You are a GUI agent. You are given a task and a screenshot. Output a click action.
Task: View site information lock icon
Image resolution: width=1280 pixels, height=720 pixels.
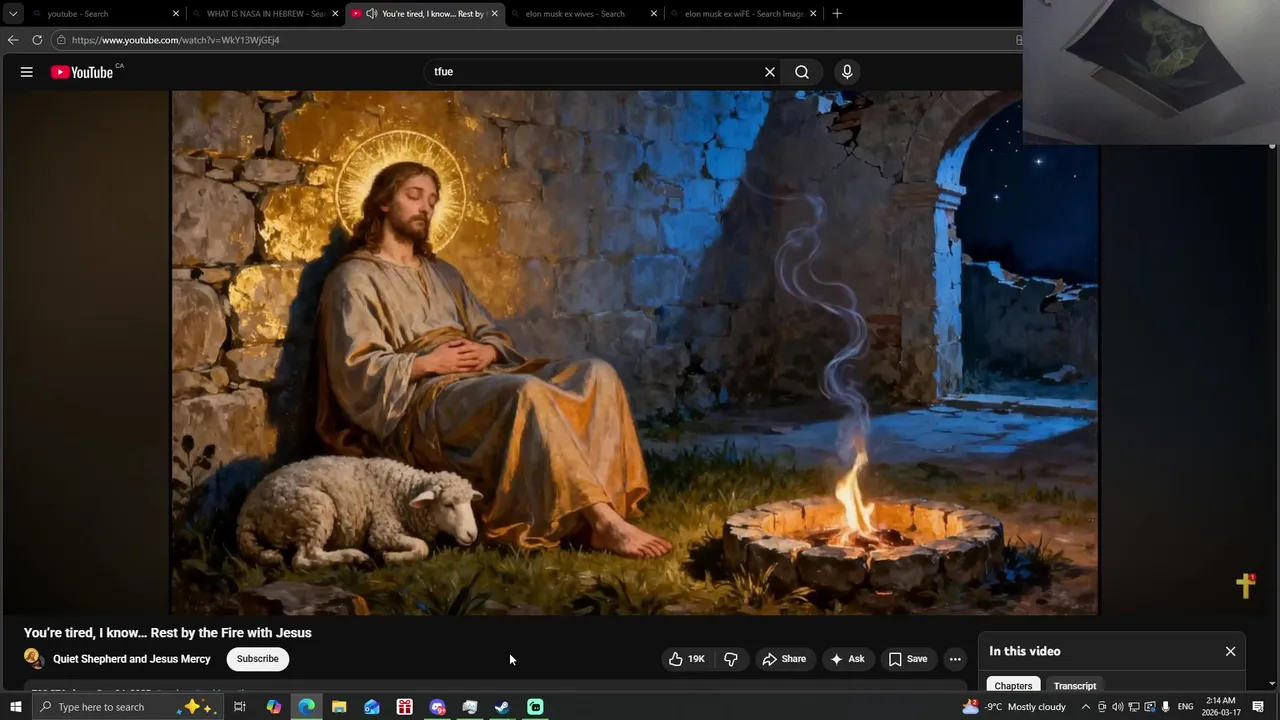pyautogui.click(x=61, y=40)
